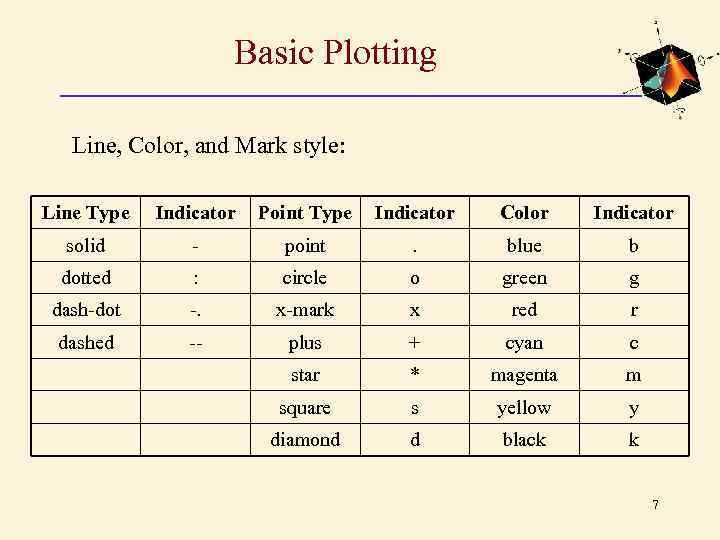Viewport: 720px width, 540px height.
Task: Select the "yellow" color cell
Action: 524,408
